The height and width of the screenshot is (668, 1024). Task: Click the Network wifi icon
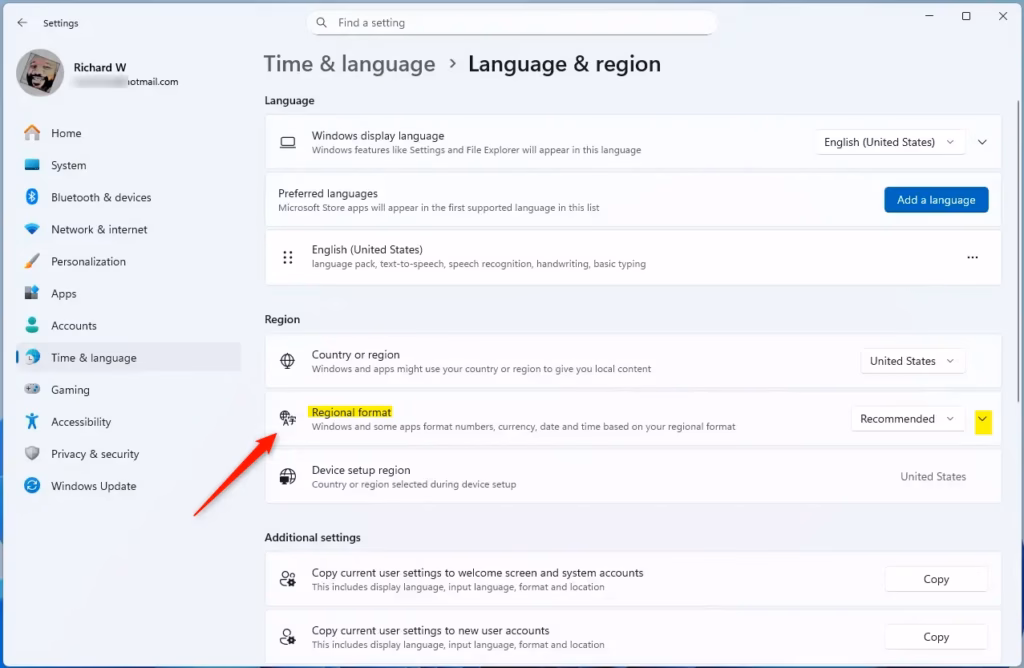point(32,229)
